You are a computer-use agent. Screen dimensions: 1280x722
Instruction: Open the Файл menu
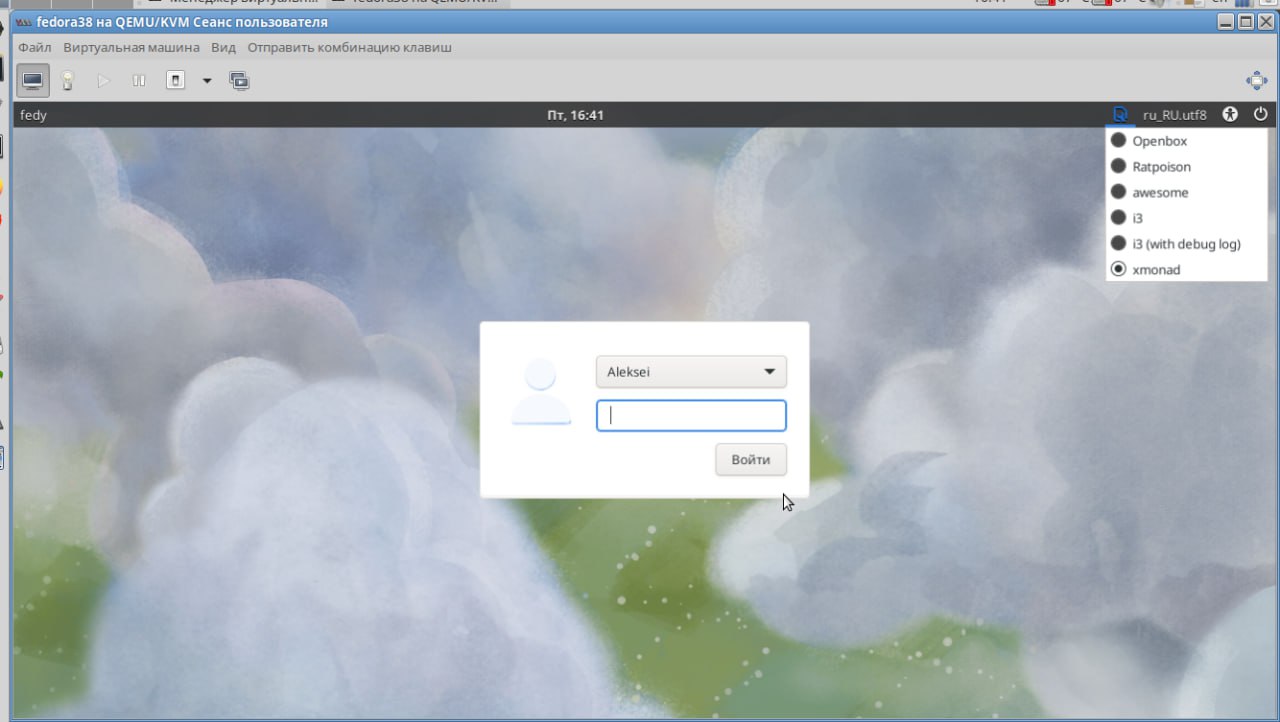click(34, 47)
